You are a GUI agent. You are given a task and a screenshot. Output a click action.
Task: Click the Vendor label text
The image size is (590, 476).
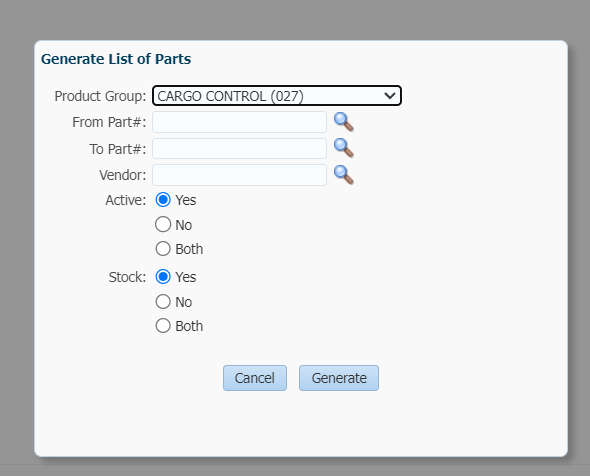123,175
